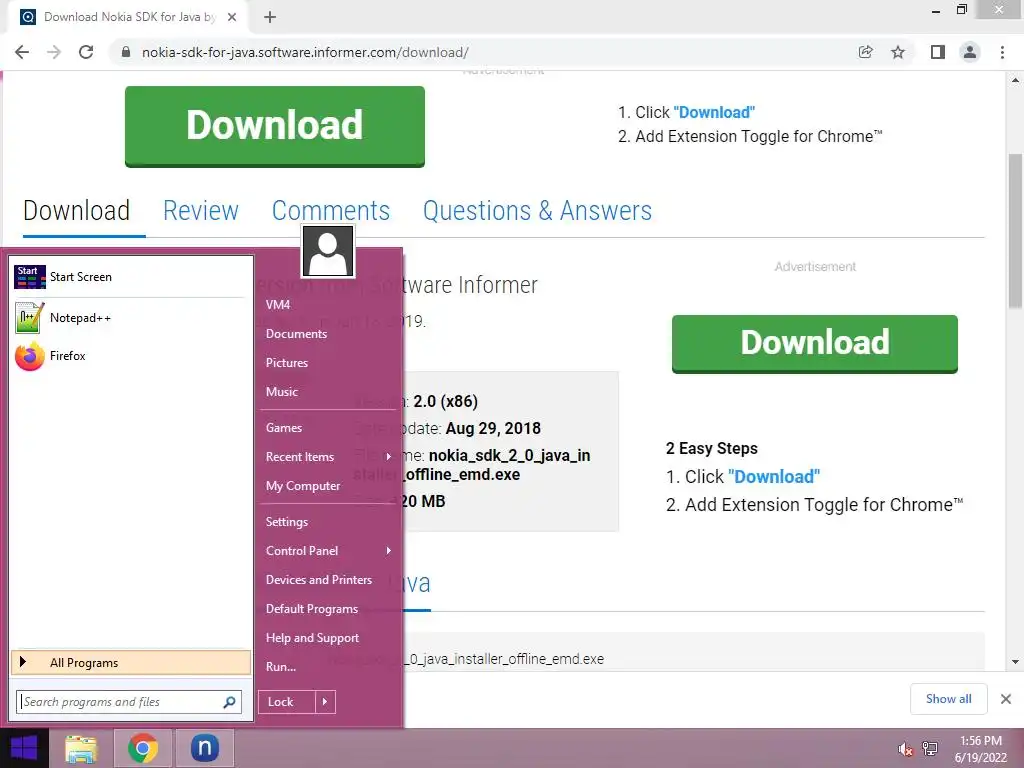Click the muted speaker tray icon
This screenshot has height=768, width=1024.
pos(905,749)
